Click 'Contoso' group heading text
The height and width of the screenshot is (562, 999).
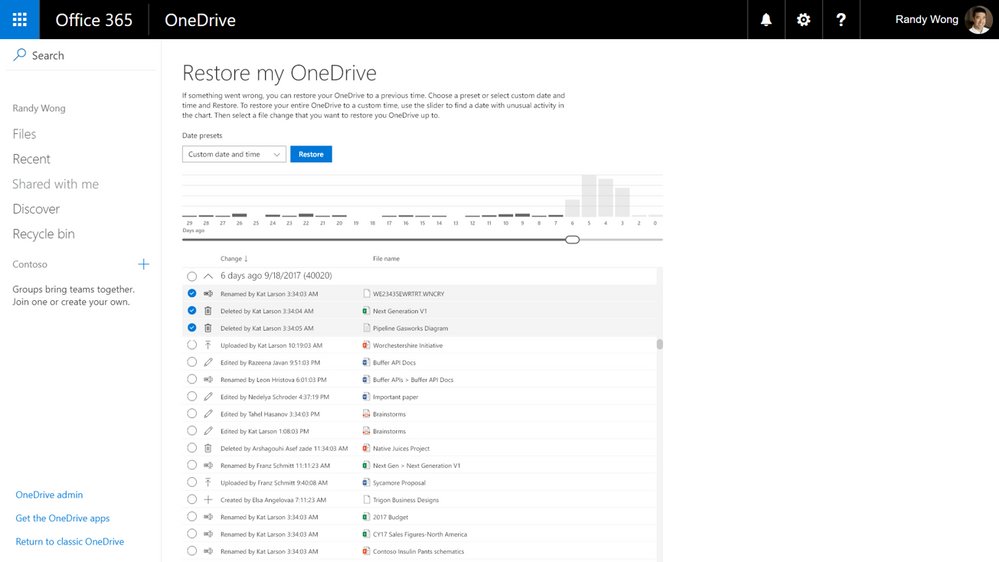point(30,264)
